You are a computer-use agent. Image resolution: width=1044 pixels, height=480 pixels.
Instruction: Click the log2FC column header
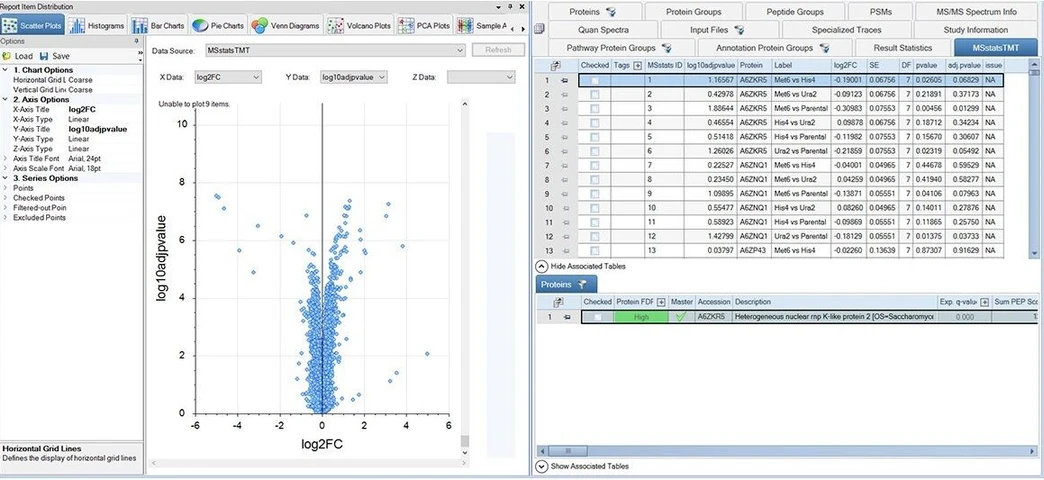click(848, 65)
